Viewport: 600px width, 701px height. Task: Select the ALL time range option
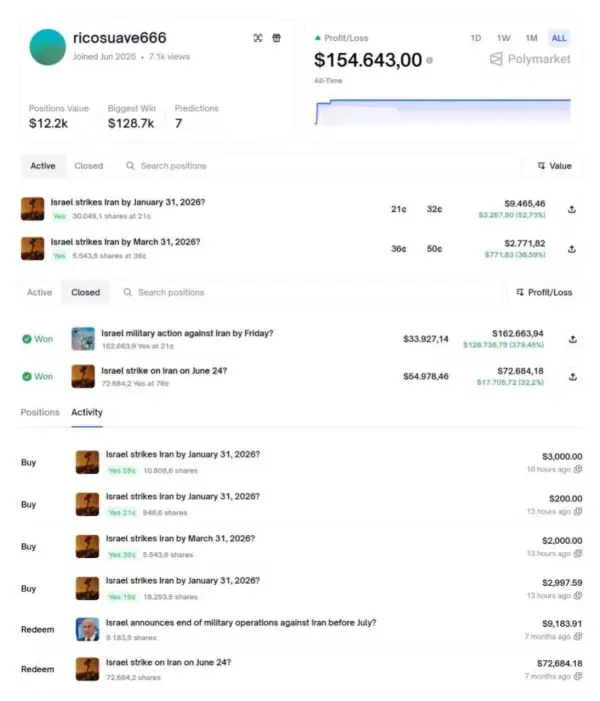pos(559,38)
